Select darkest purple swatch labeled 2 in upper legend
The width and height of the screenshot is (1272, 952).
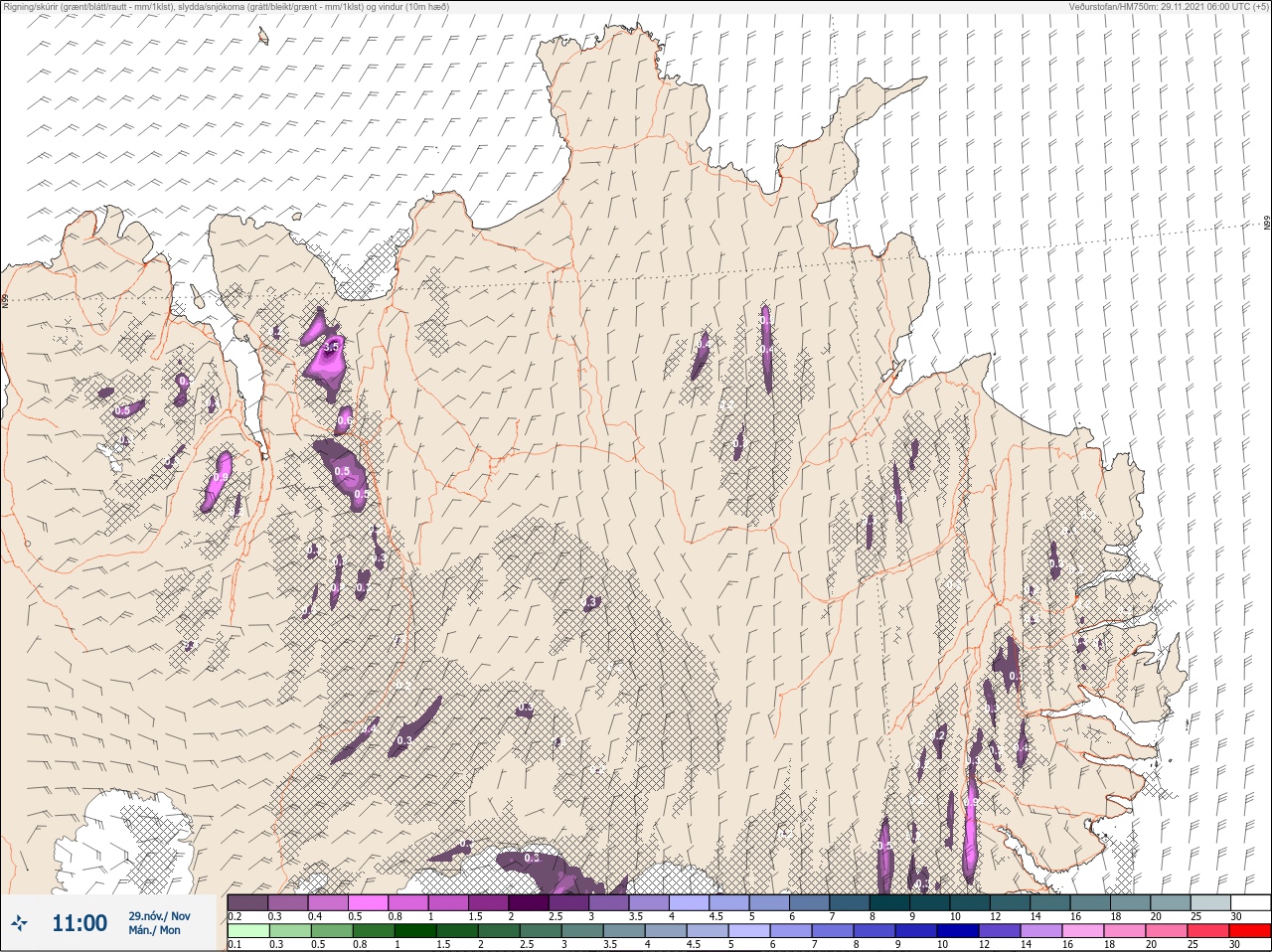pyautogui.click(x=530, y=902)
